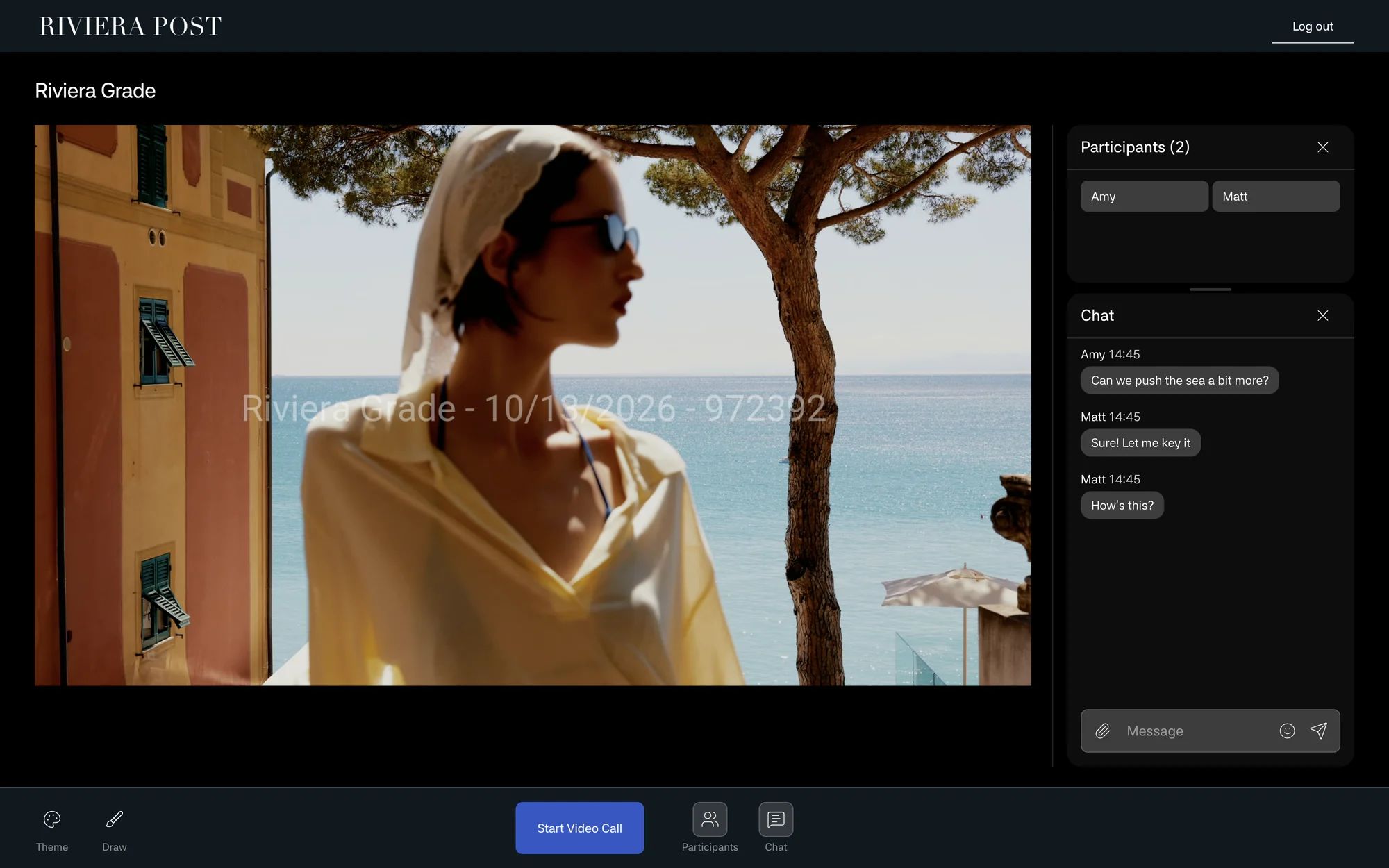Click the 'Matt 14:45' header above 'Sure! Let me key it'
This screenshot has width=1389, height=868.
(1110, 417)
